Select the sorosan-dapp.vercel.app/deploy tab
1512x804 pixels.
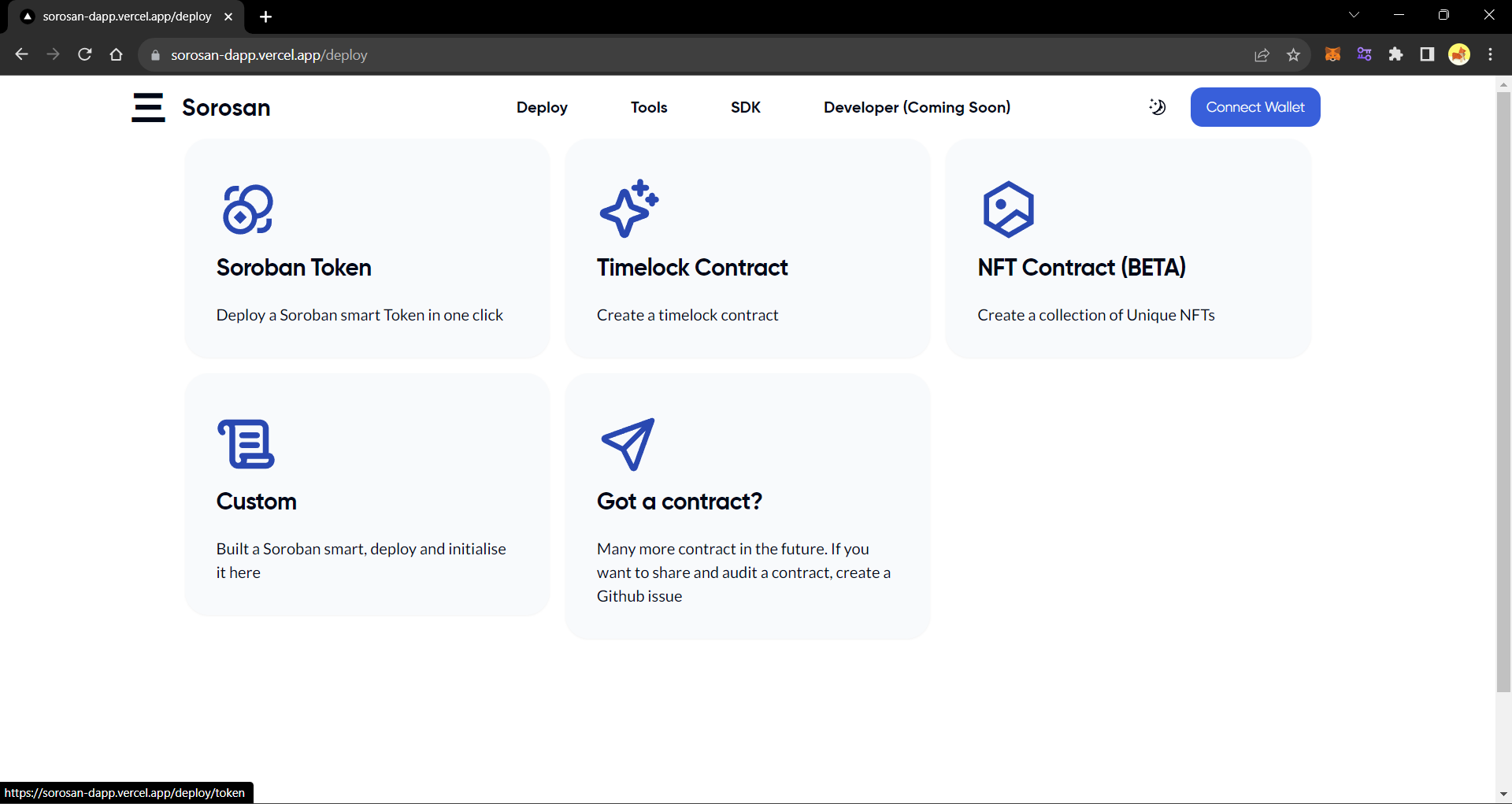click(126, 17)
